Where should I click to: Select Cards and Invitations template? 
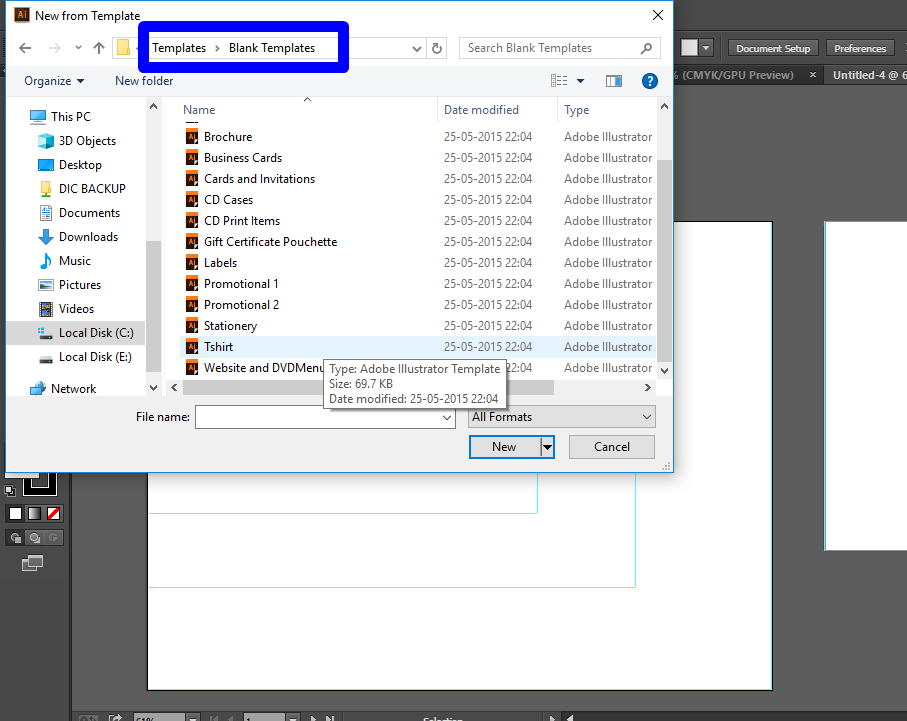pyautogui.click(x=418, y=179)
